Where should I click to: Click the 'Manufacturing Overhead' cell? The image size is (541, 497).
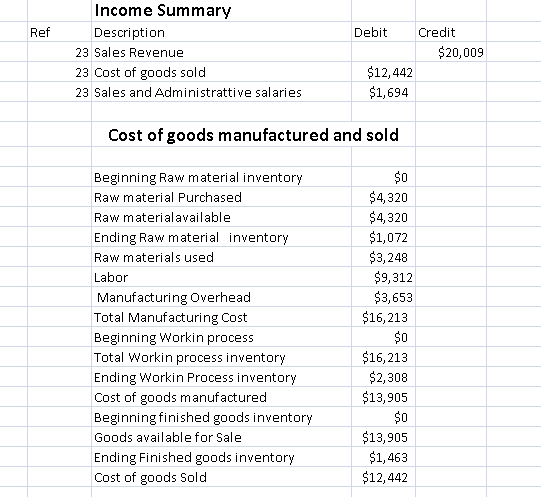click(x=222, y=297)
